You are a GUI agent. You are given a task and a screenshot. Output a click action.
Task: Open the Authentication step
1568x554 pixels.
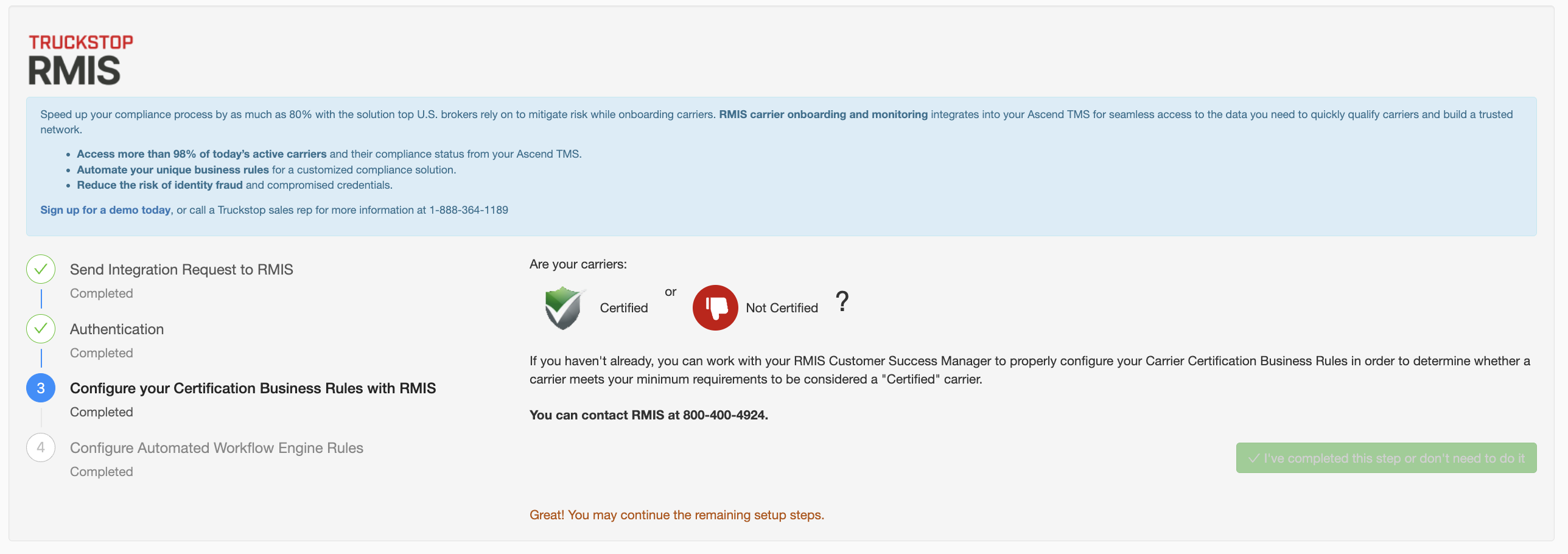(117, 329)
